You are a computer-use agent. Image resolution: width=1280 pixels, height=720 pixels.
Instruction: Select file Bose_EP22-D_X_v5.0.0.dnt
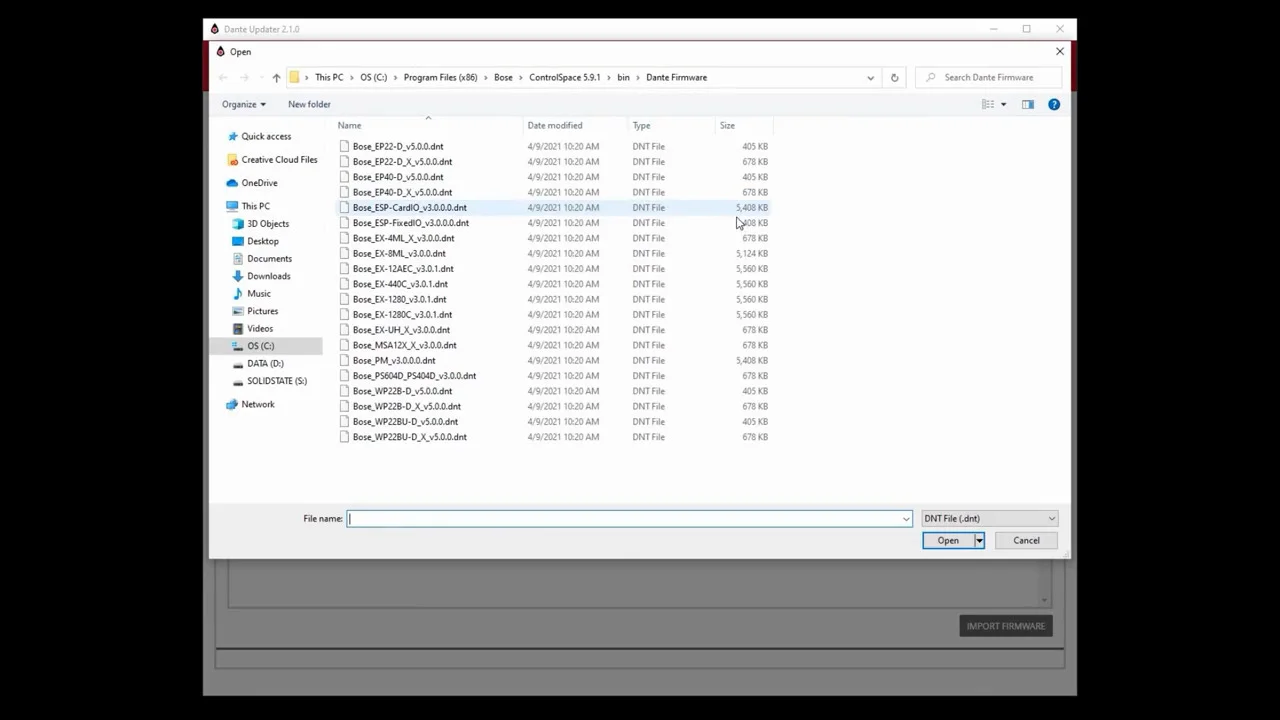402,162
